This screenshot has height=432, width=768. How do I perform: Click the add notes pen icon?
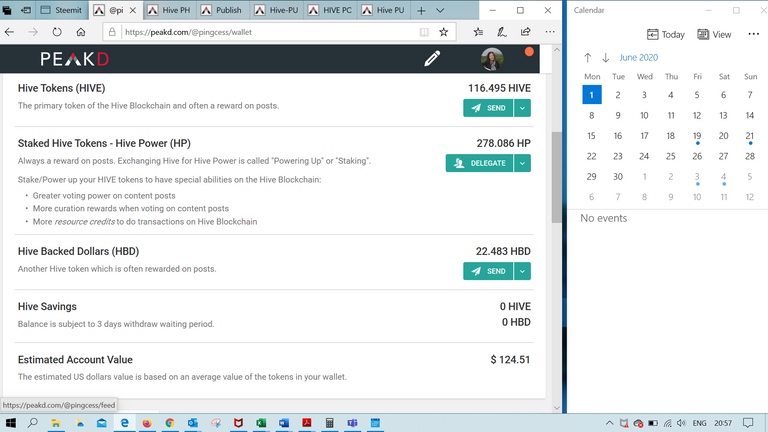[x=502, y=32]
